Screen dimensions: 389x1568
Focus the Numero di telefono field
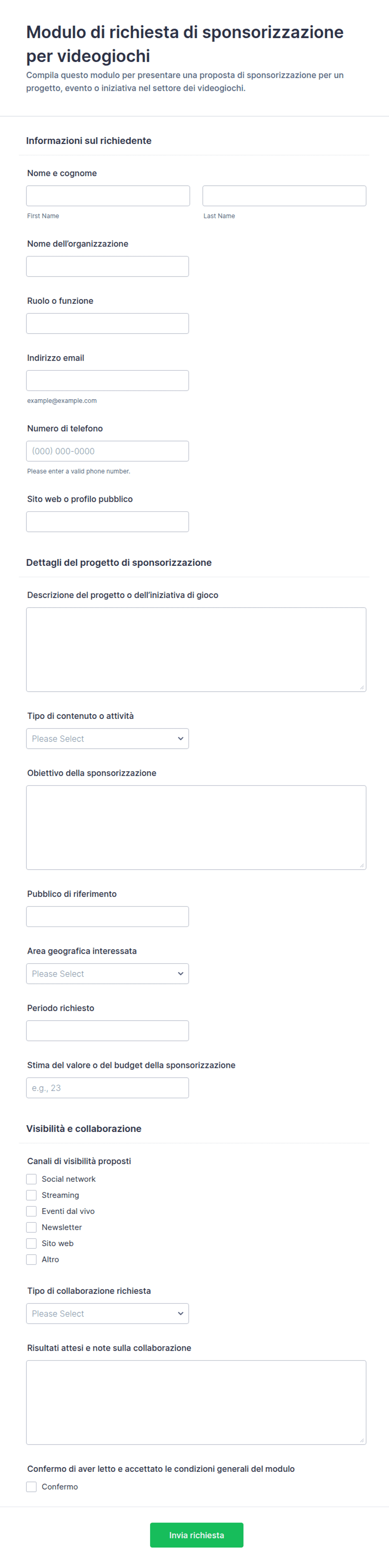(107, 451)
